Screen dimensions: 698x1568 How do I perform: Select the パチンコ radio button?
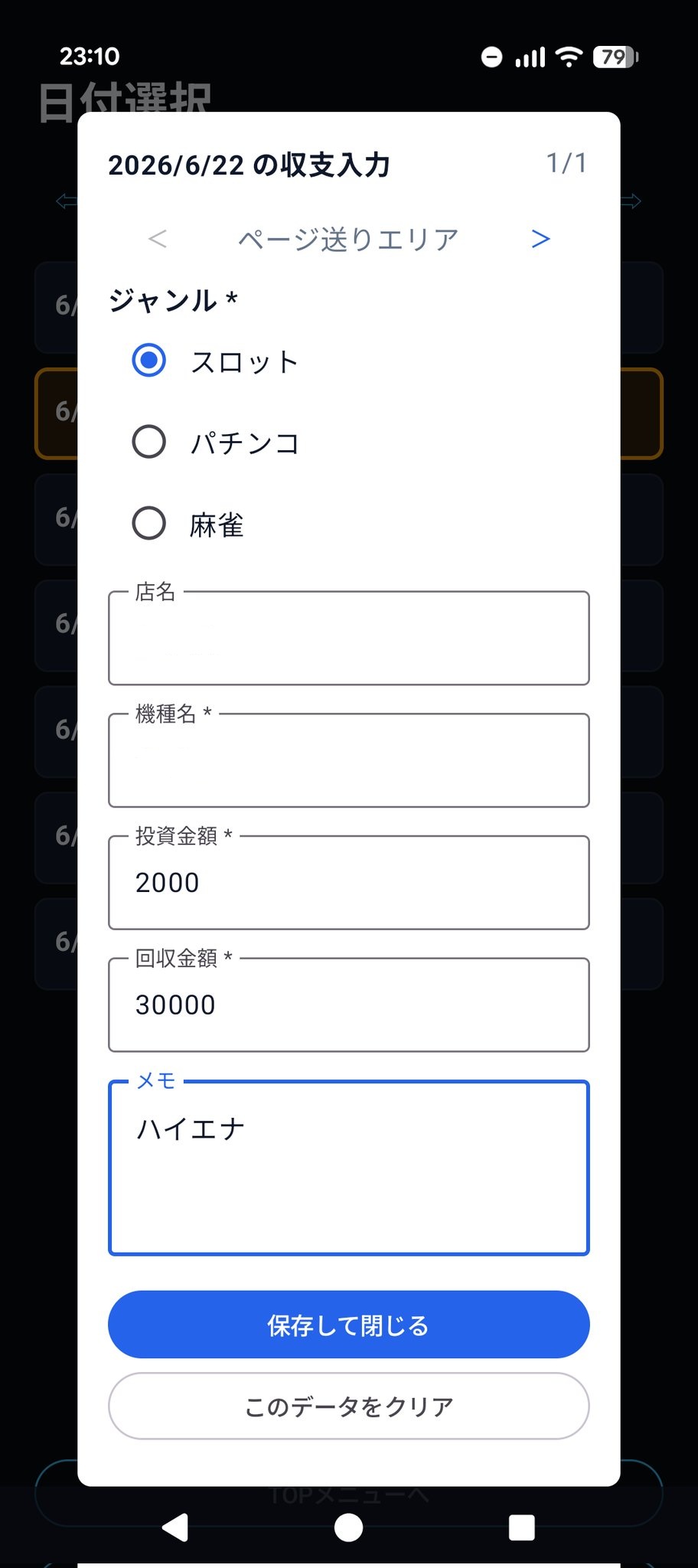pyautogui.click(x=149, y=442)
